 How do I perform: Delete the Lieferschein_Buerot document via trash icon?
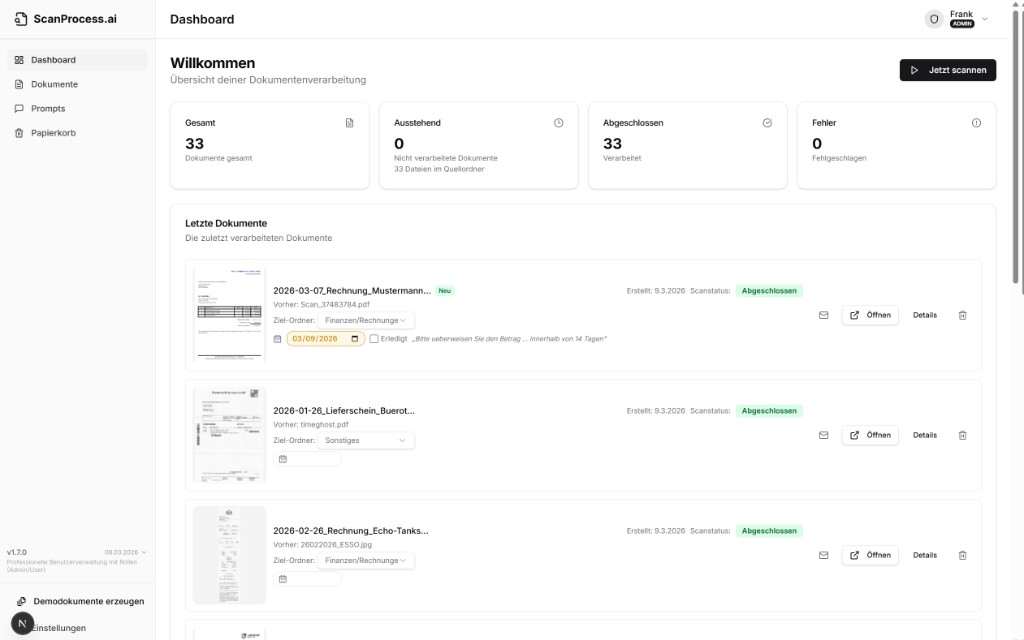962,435
